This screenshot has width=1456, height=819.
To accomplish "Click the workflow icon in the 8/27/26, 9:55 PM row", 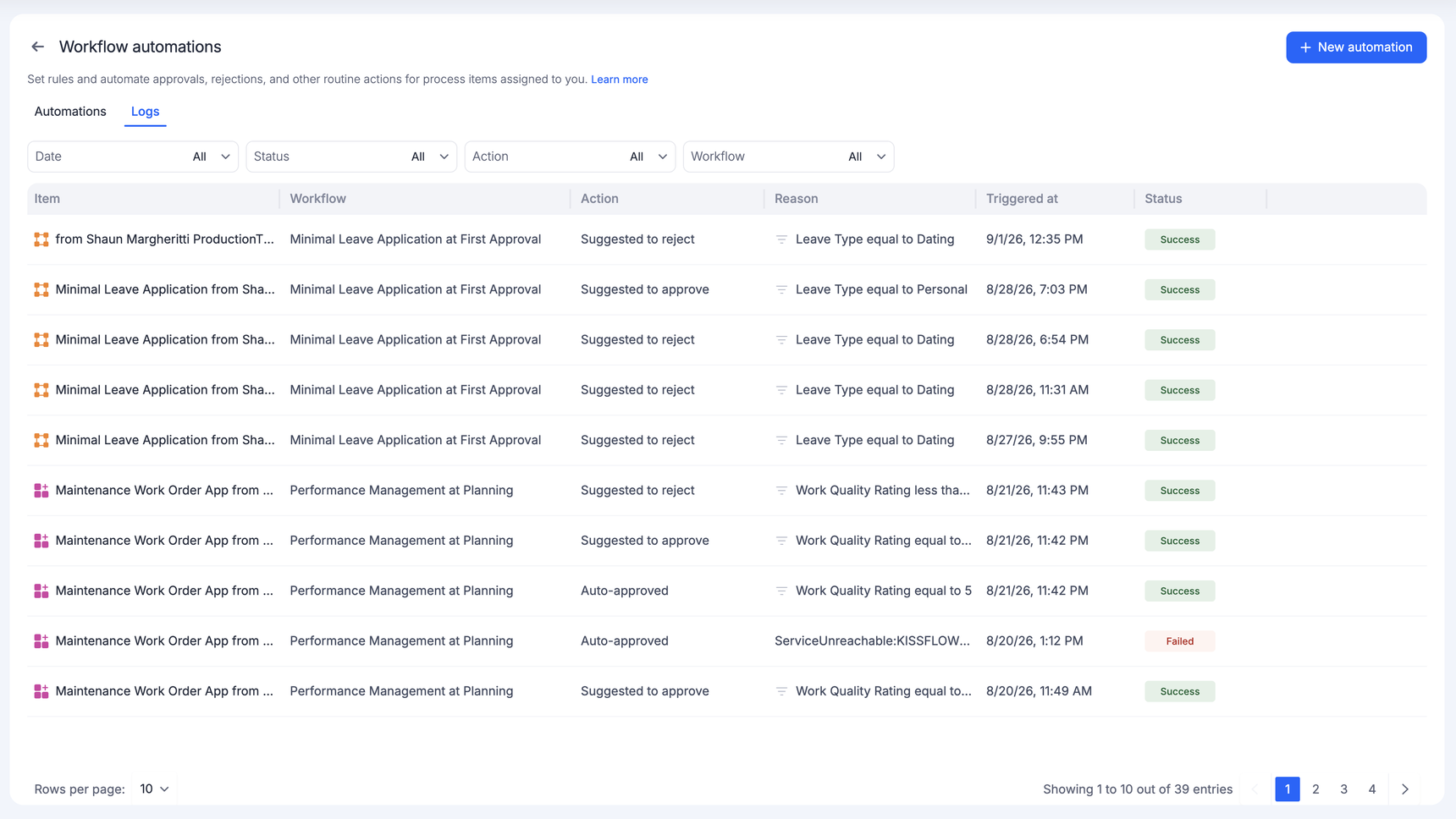I will tap(41, 440).
